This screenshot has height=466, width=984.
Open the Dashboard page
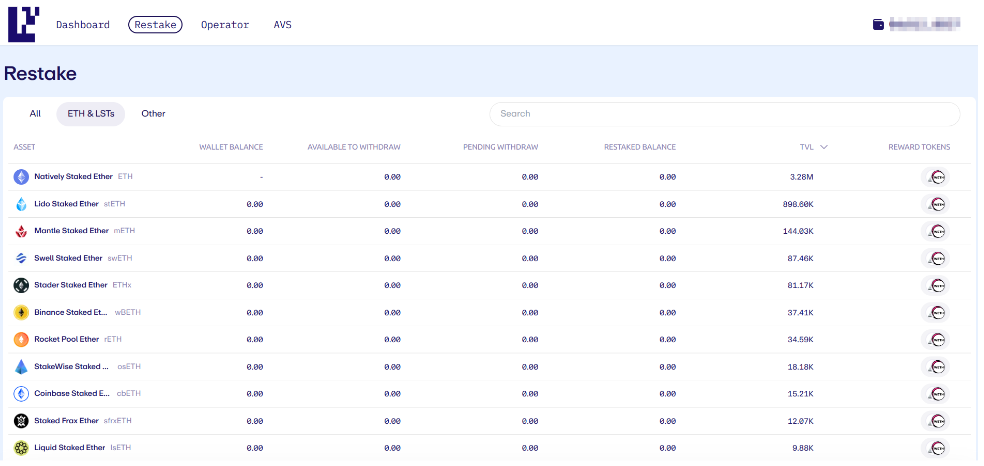click(x=83, y=25)
